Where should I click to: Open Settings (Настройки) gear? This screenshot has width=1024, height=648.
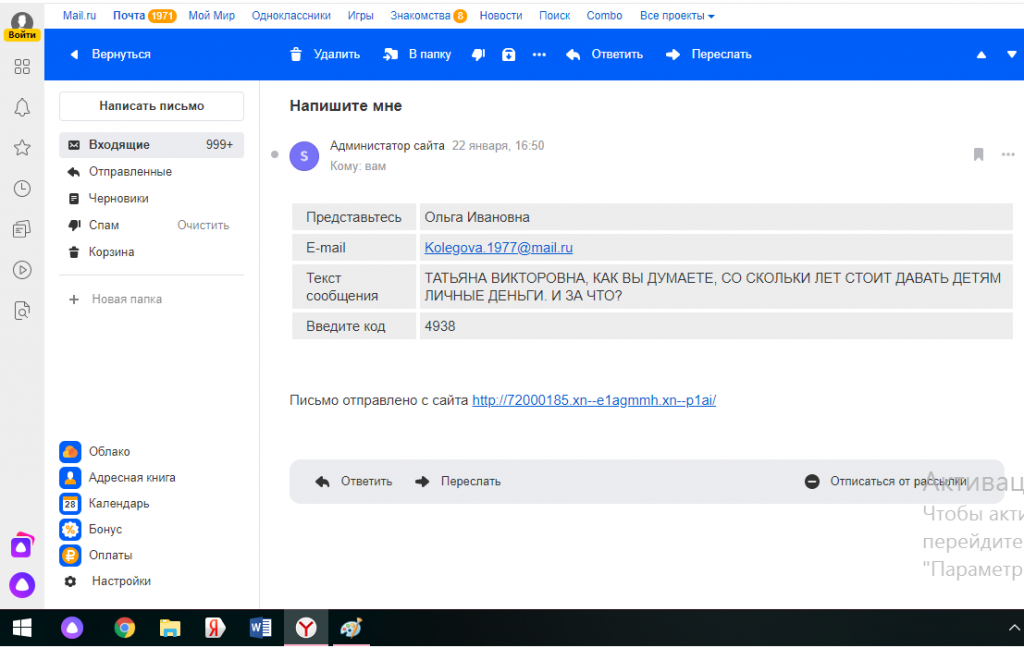pos(70,581)
